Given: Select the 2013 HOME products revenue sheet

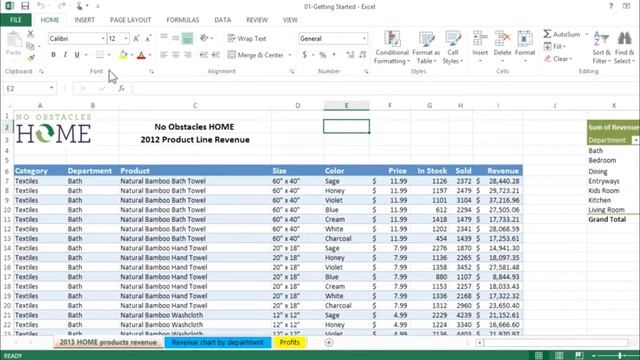Looking at the screenshot, I should click(108, 342).
